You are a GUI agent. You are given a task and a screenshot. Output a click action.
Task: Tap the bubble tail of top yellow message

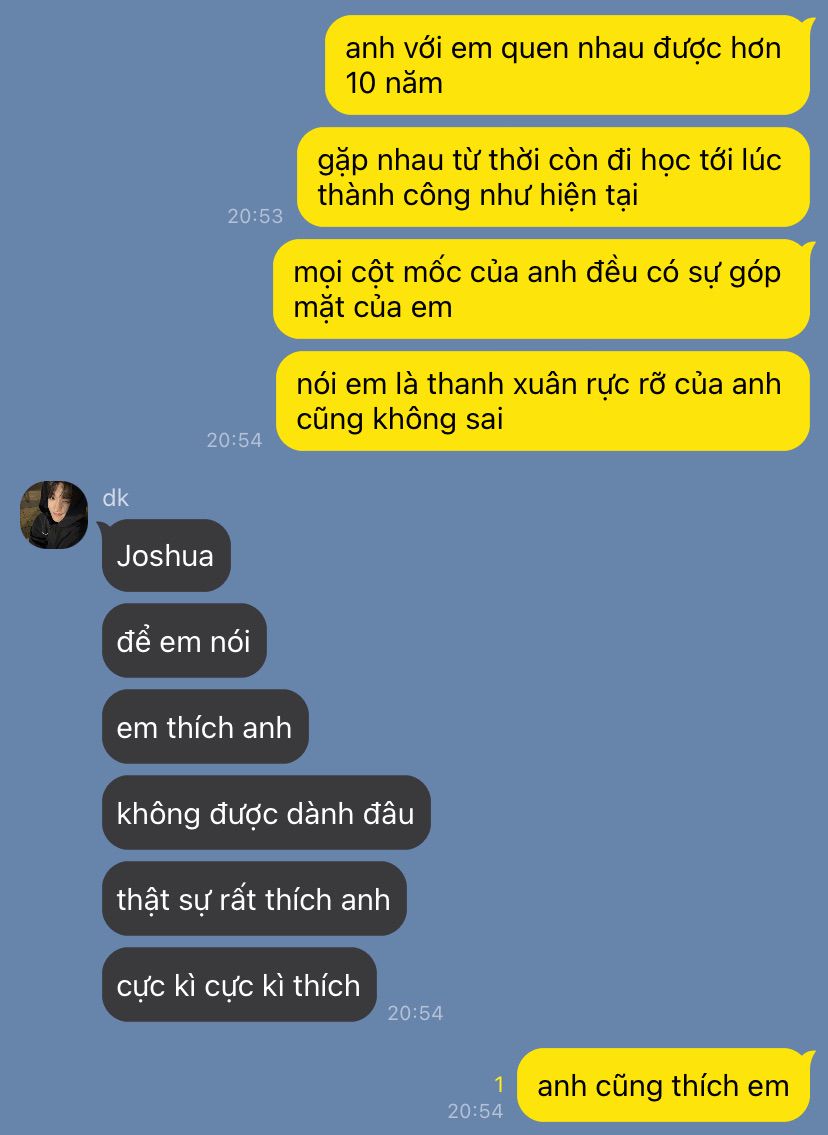(x=809, y=24)
